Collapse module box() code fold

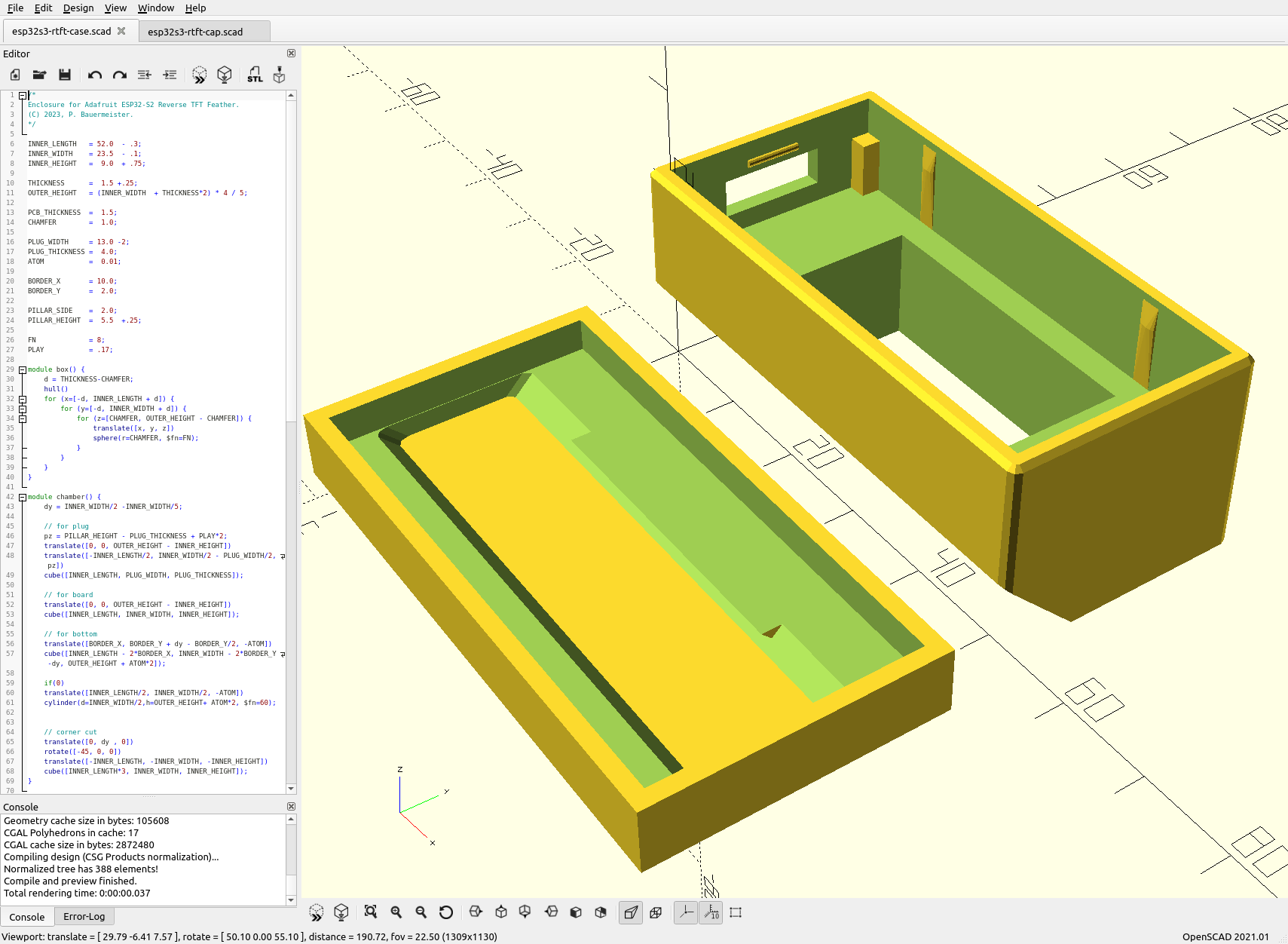(x=23, y=369)
